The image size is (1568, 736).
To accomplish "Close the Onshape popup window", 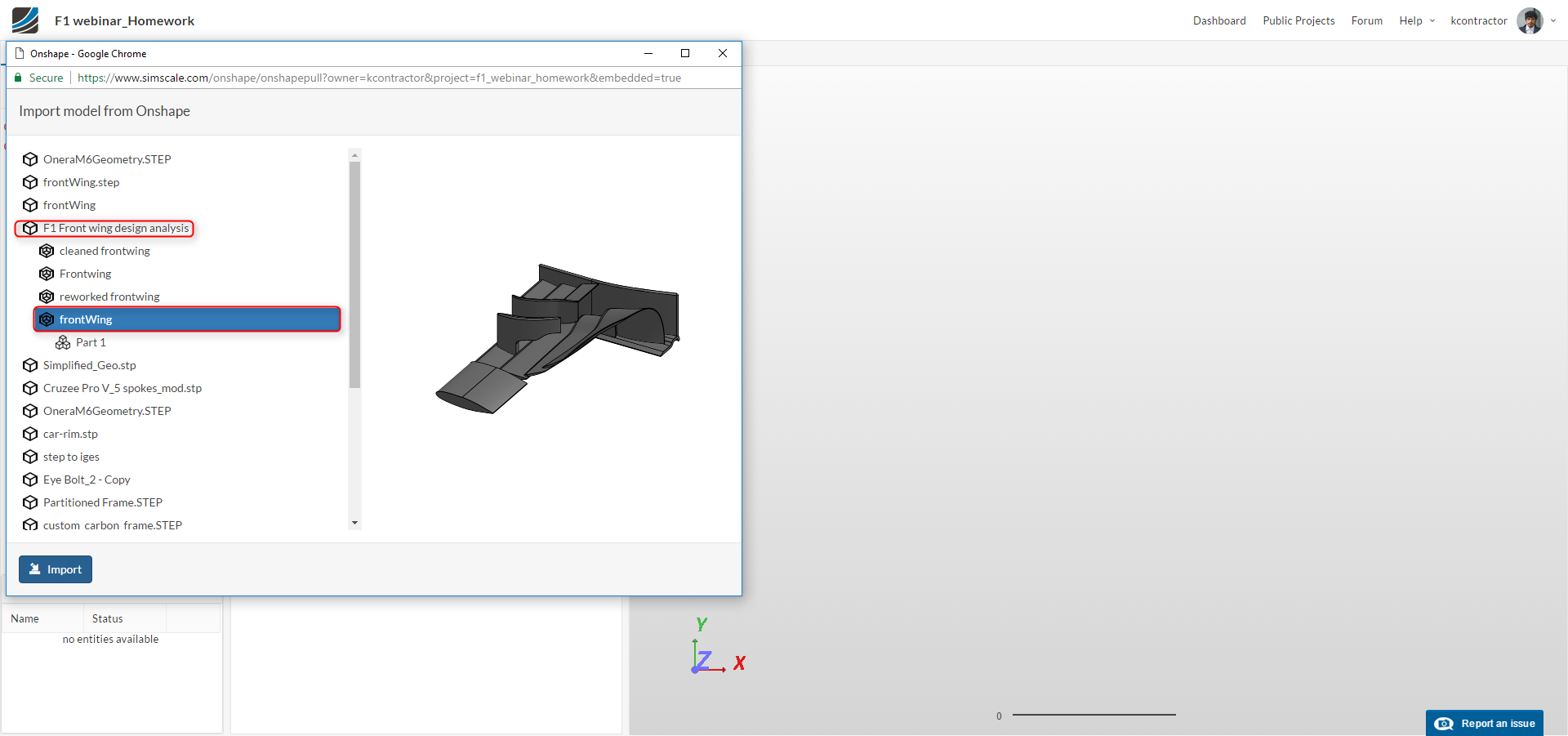I will click(x=722, y=53).
